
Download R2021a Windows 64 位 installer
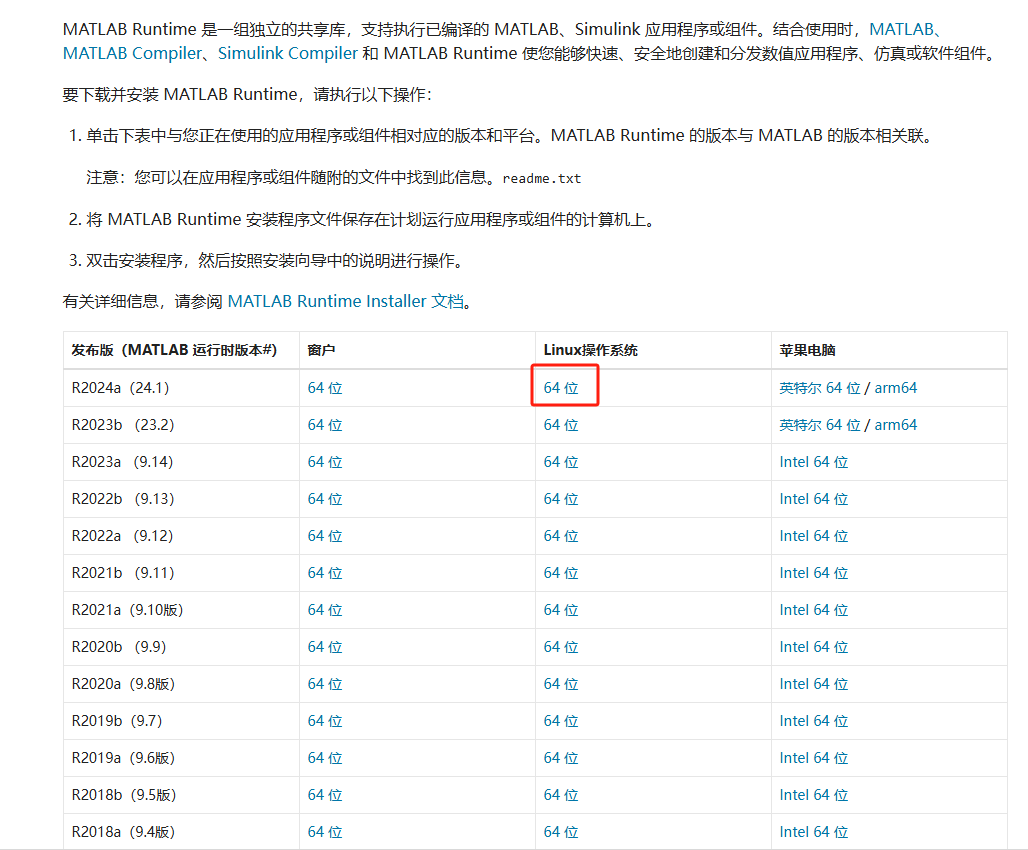click(325, 610)
